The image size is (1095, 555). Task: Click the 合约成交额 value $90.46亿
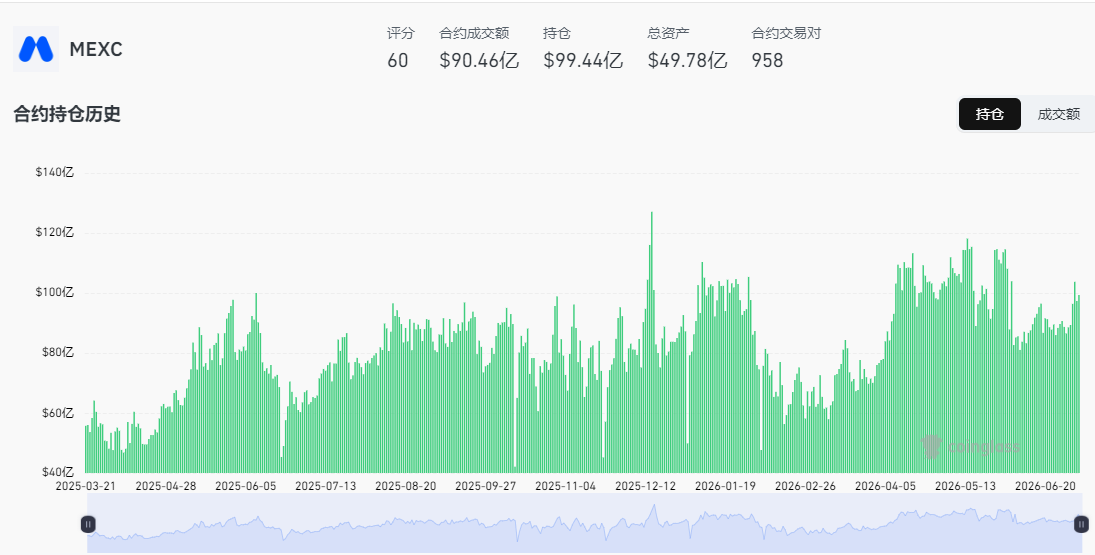[x=479, y=60]
